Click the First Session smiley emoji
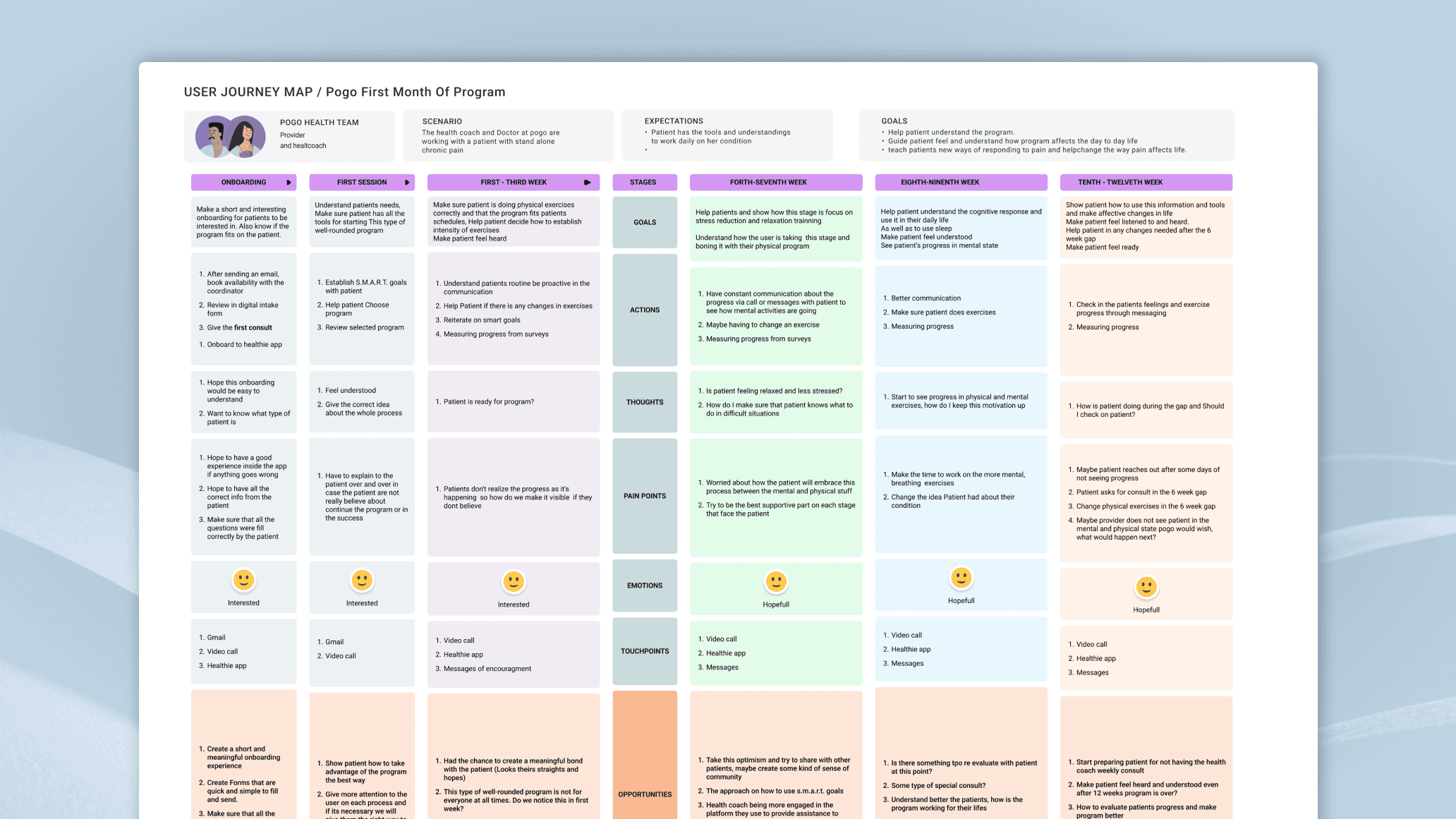This screenshot has height=819, width=1456. coord(362,580)
